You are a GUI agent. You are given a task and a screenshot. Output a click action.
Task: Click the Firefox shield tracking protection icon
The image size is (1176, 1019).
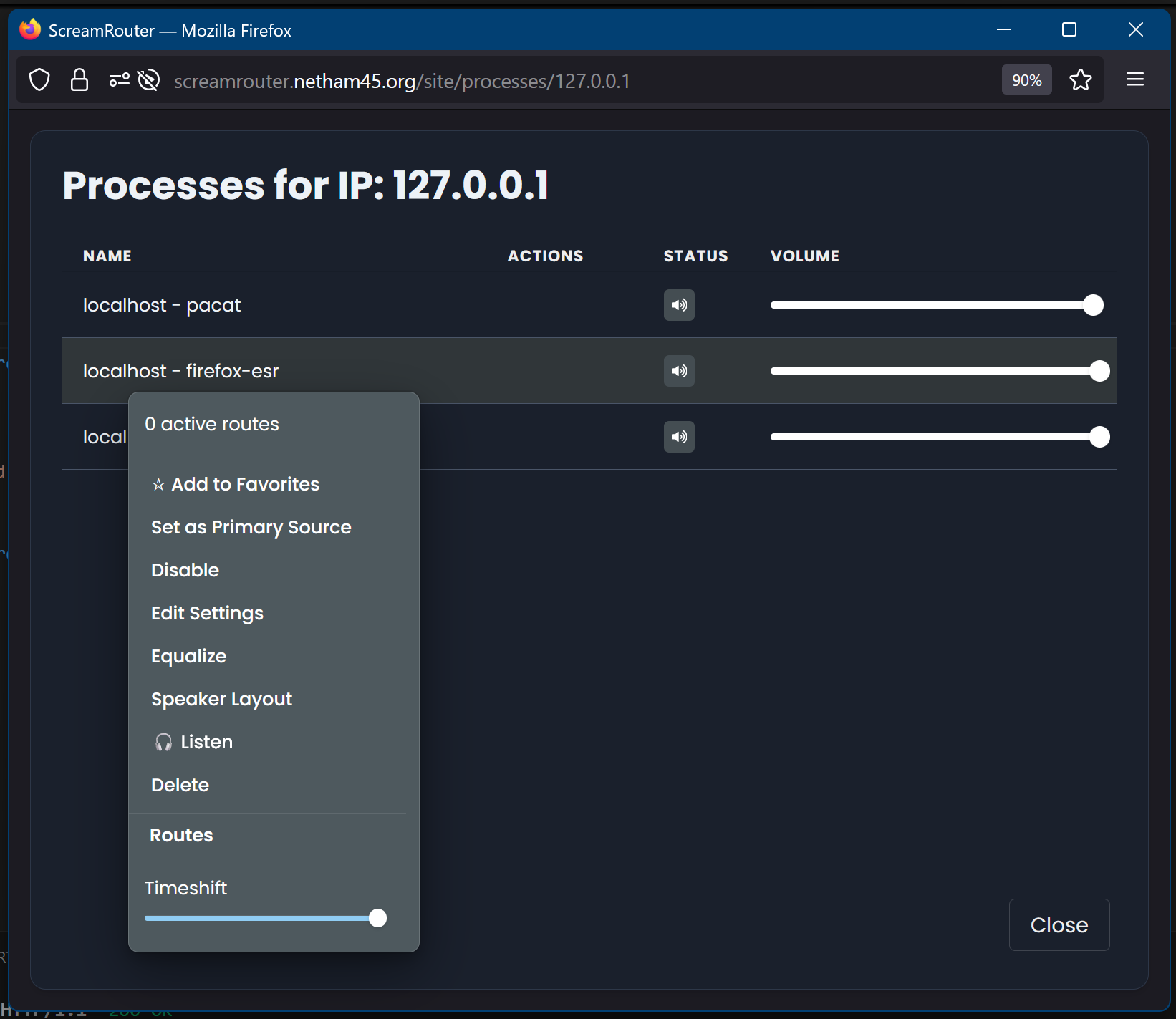click(39, 80)
